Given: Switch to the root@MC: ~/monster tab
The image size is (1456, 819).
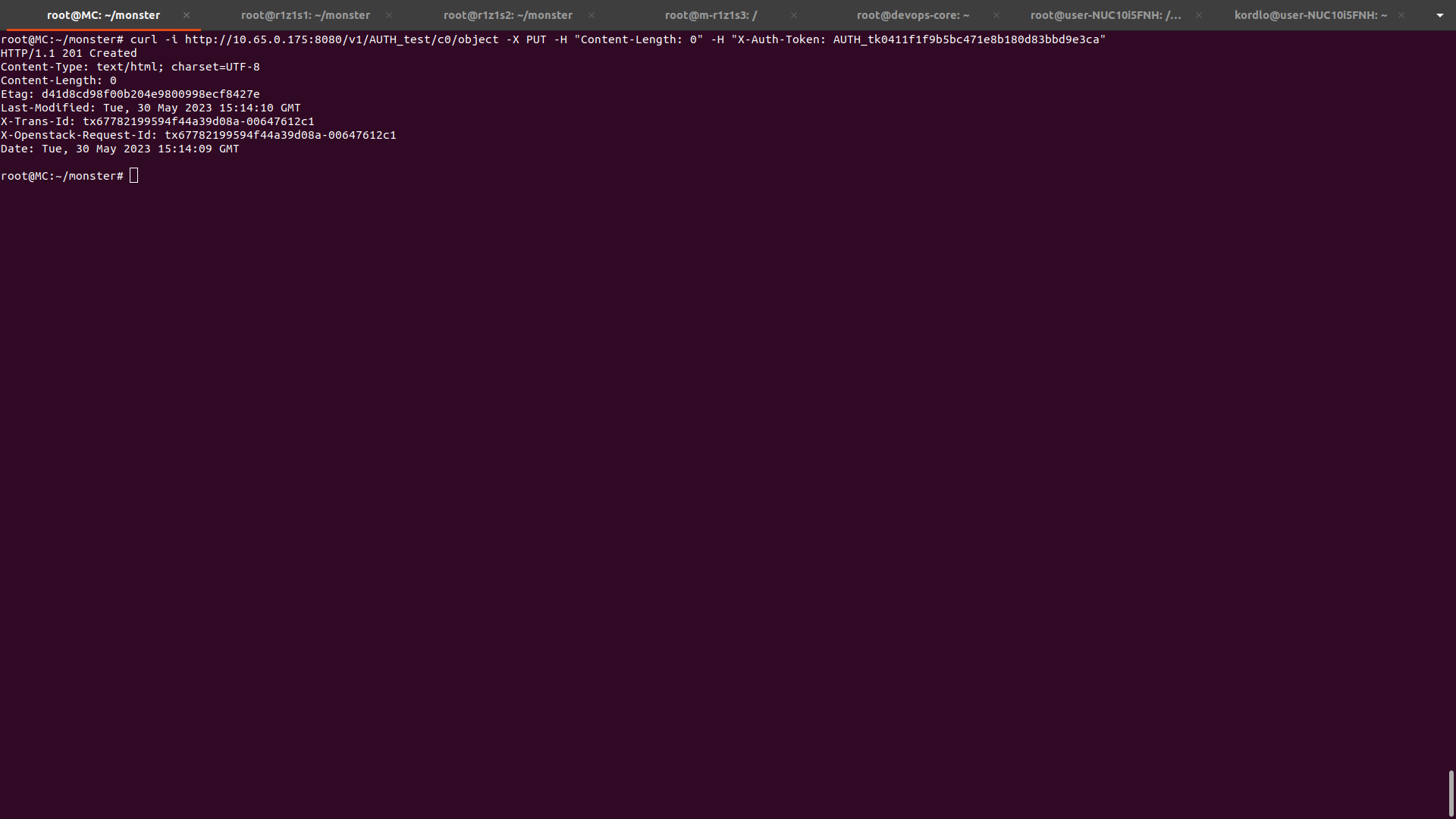Looking at the screenshot, I should click(x=103, y=15).
